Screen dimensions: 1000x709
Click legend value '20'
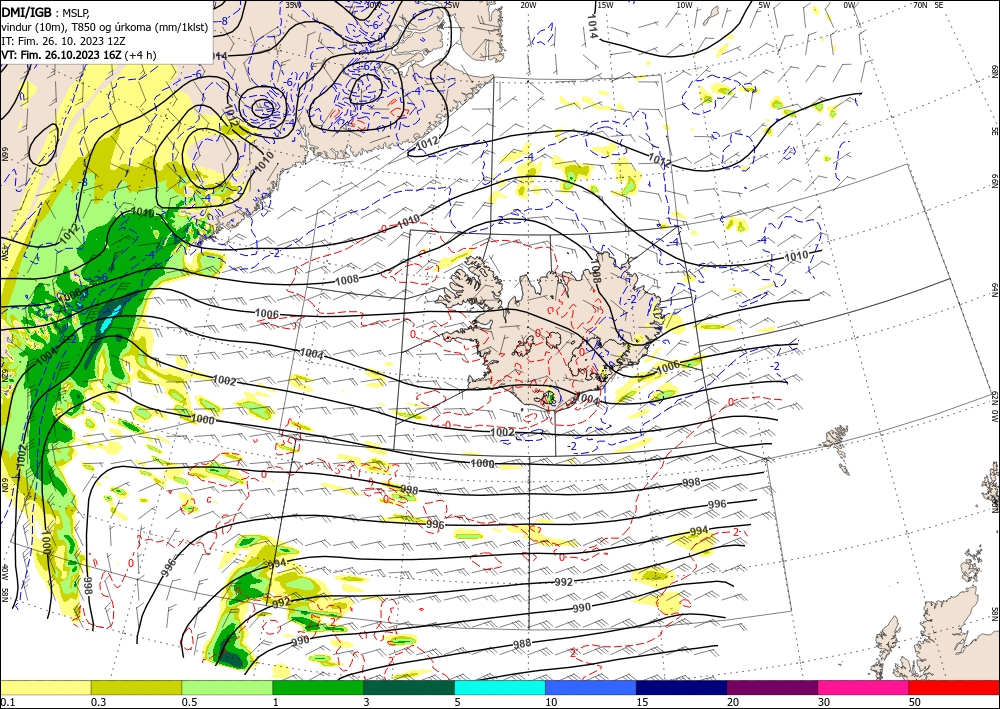733,702
